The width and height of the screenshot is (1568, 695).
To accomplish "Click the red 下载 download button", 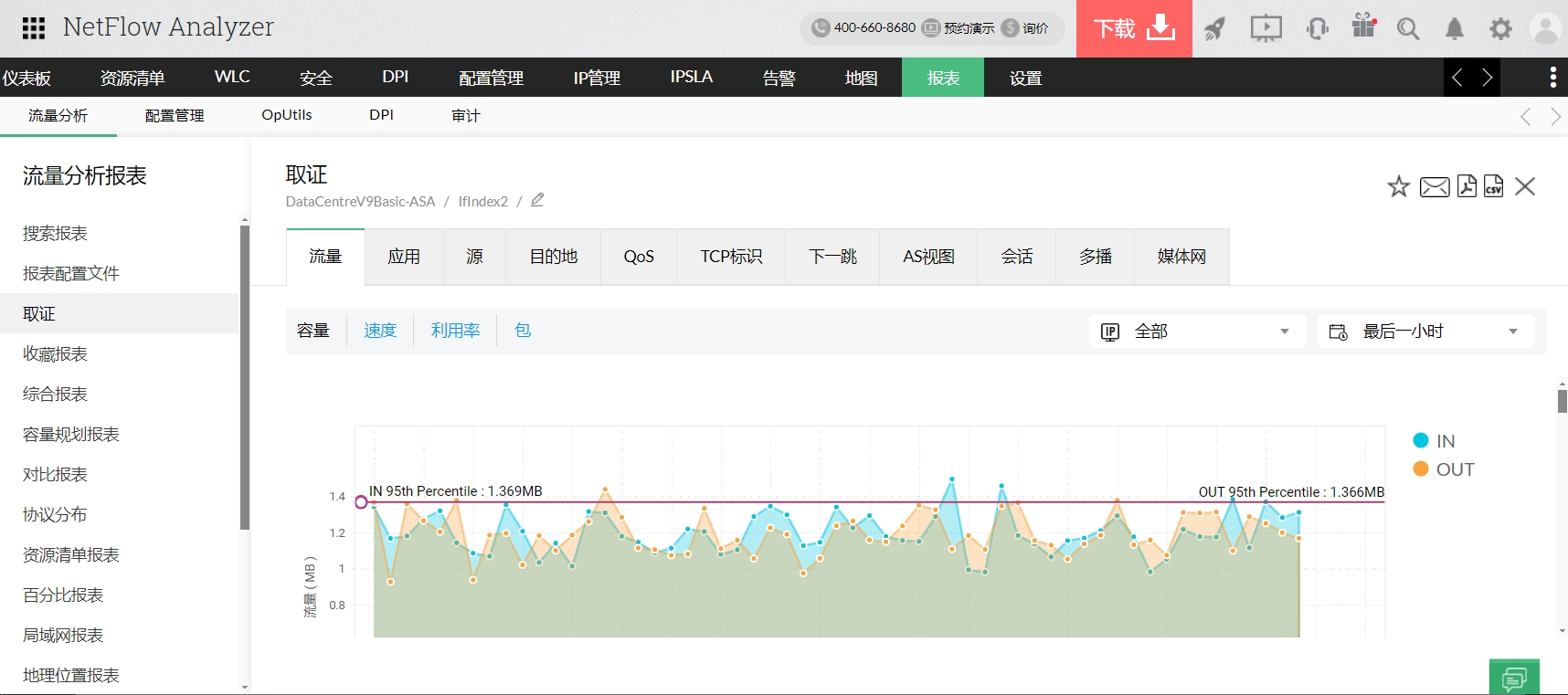I will tap(1134, 29).
